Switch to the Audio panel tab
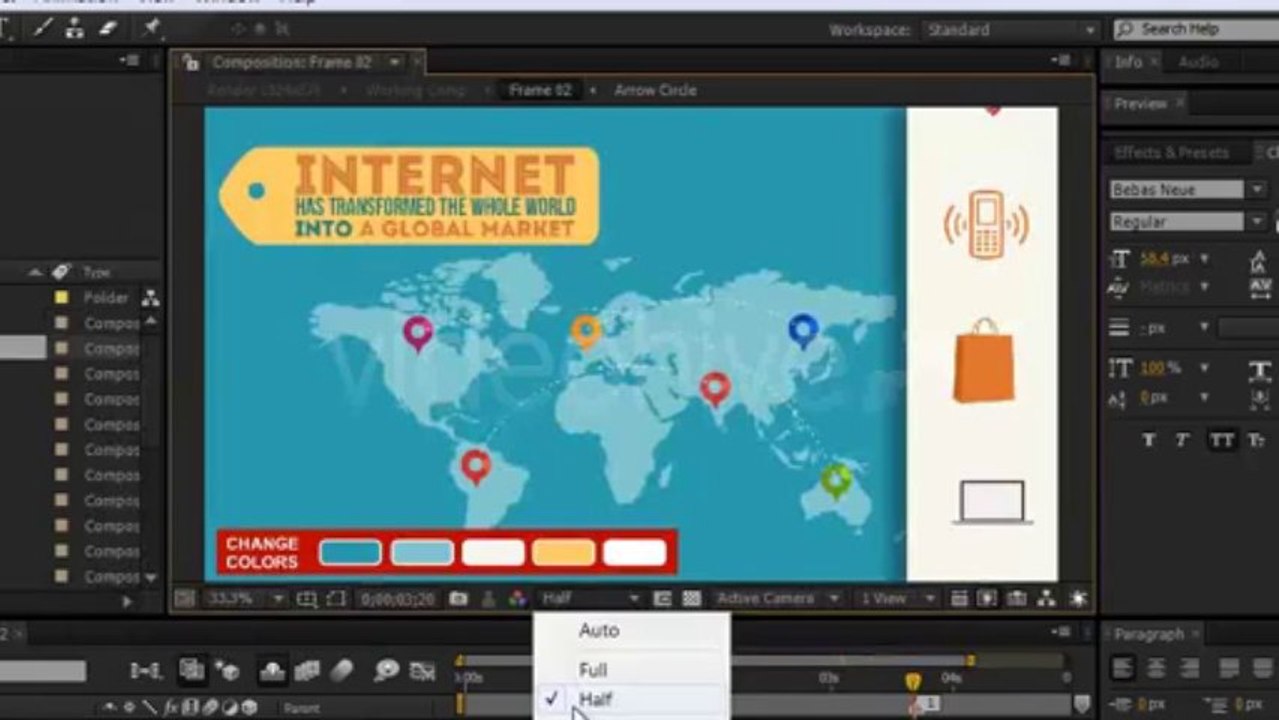The image size is (1279, 720). pyautogui.click(x=1198, y=62)
